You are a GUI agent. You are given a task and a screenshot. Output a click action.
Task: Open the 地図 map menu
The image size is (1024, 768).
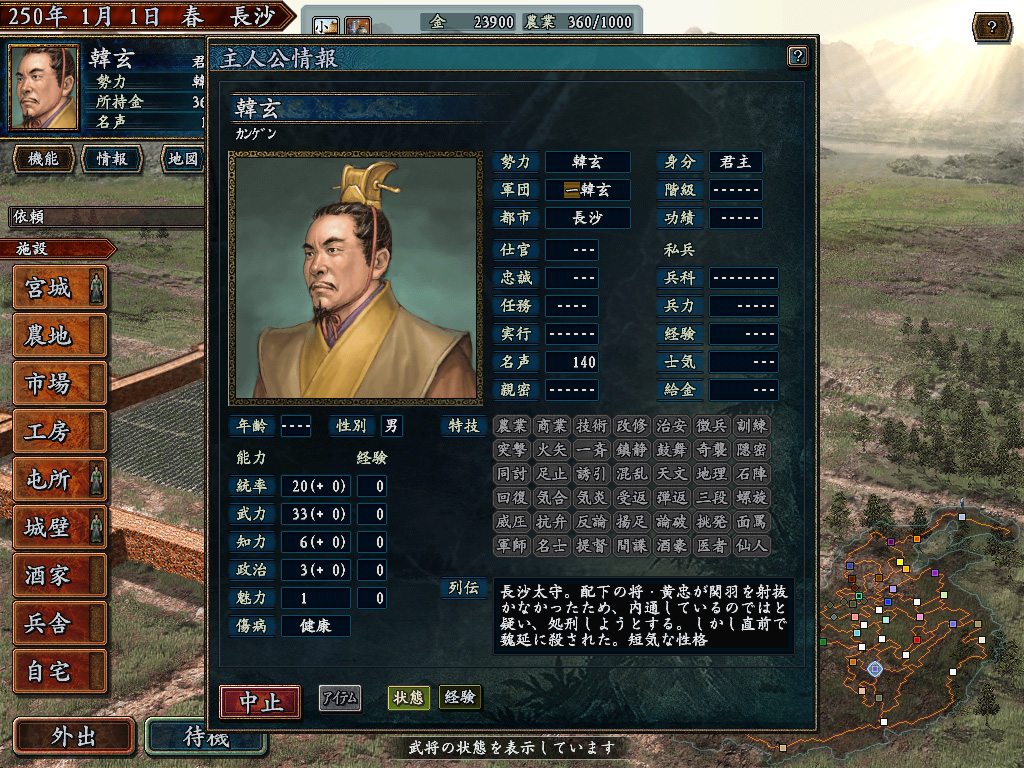coord(183,159)
